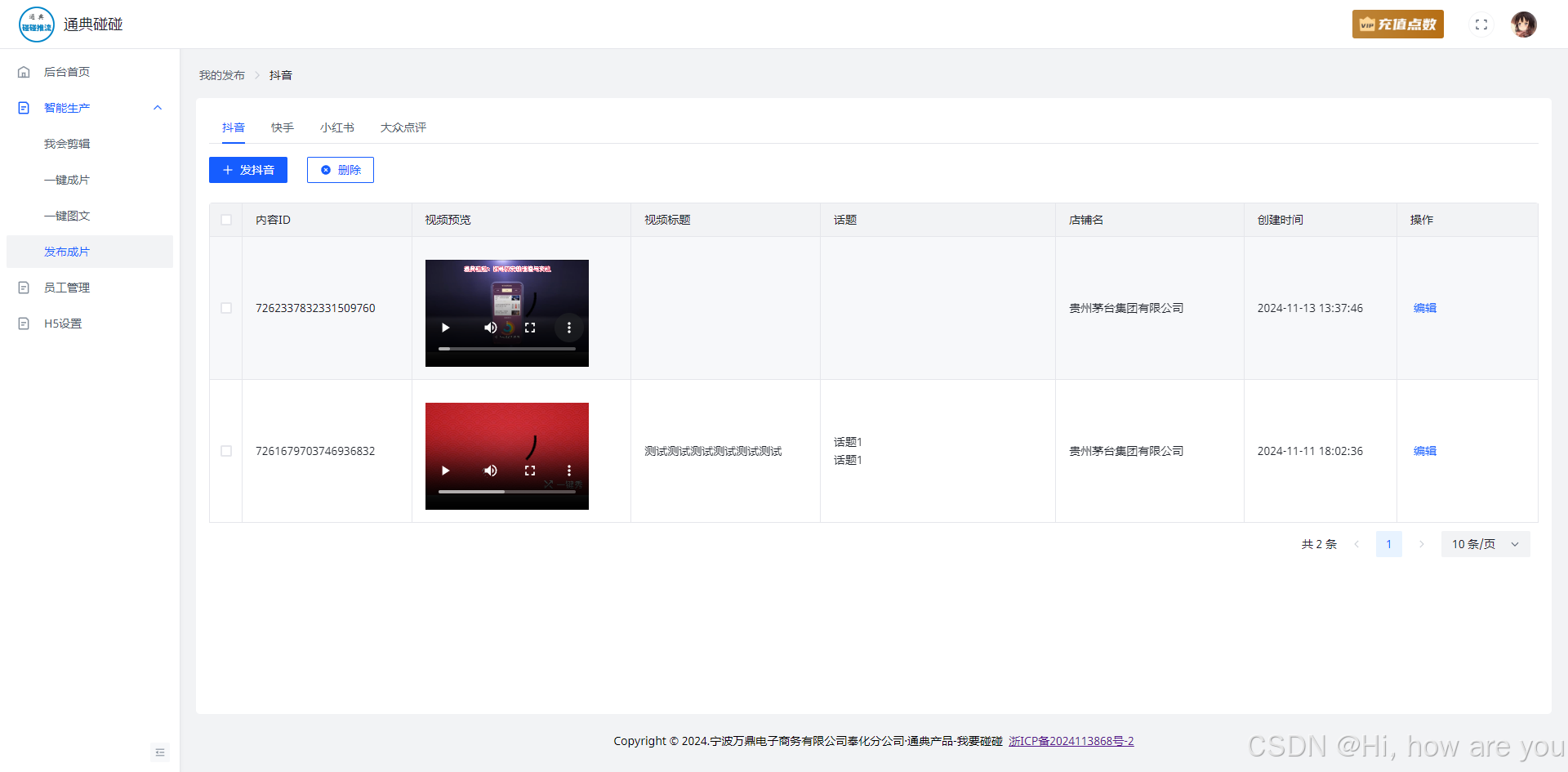Play the second row red video
This screenshot has height=772, width=1568.
[x=445, y=471]
